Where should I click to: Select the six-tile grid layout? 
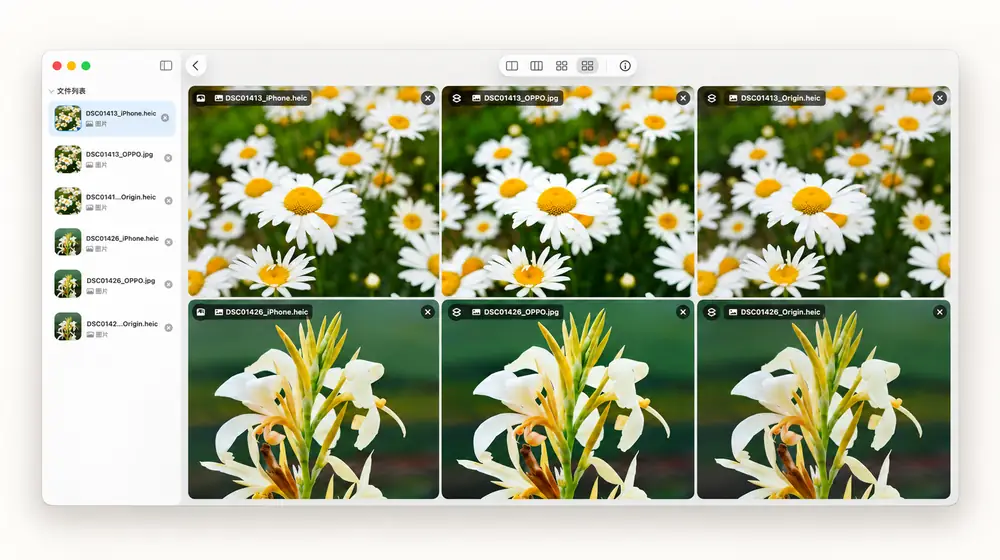587,66
